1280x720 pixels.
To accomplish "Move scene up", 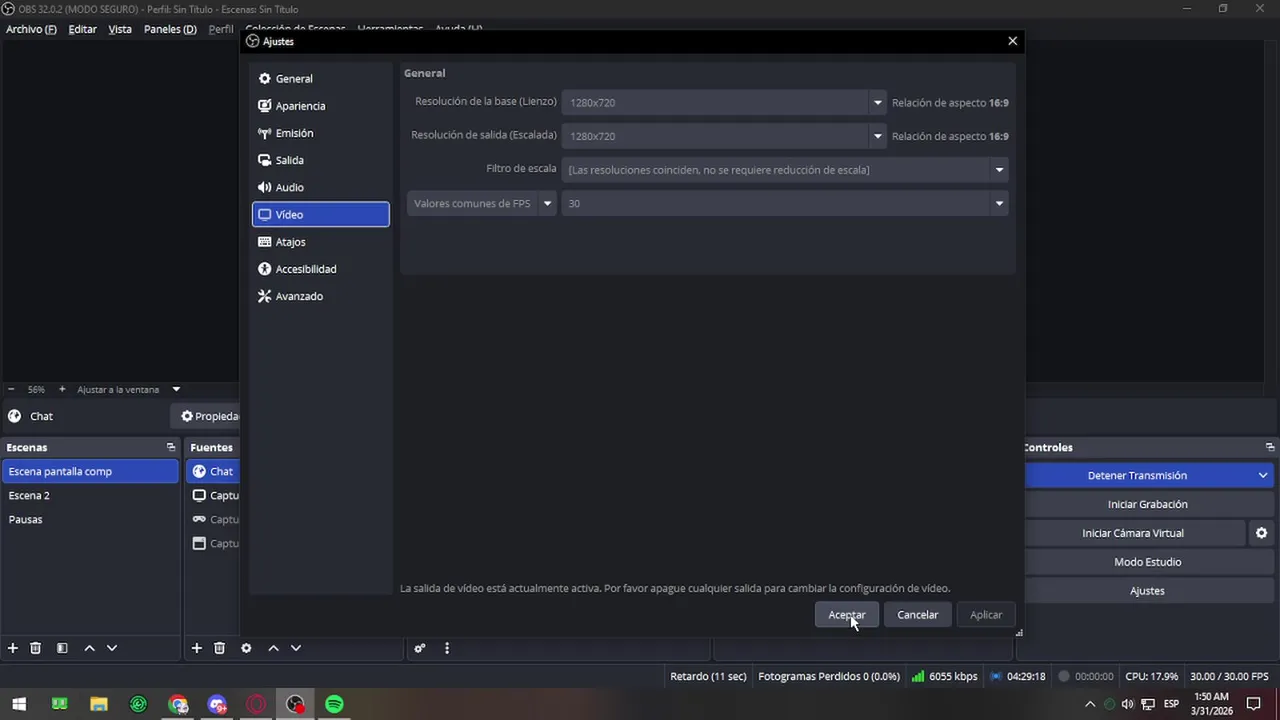I will [x=89, y=648].
